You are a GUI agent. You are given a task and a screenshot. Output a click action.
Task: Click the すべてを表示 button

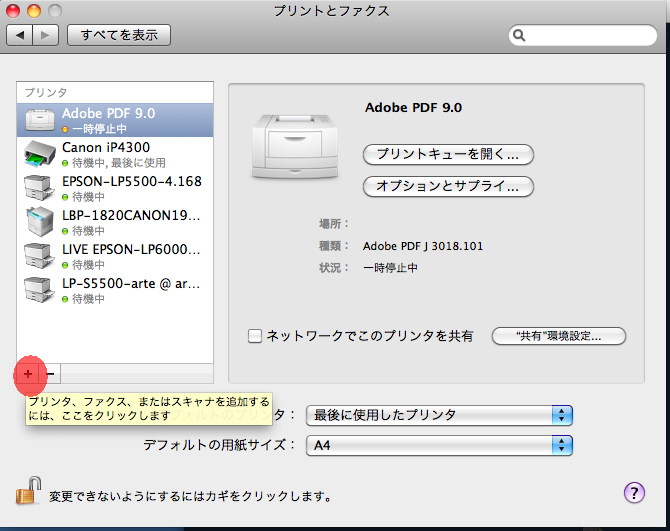pos(119,35)
